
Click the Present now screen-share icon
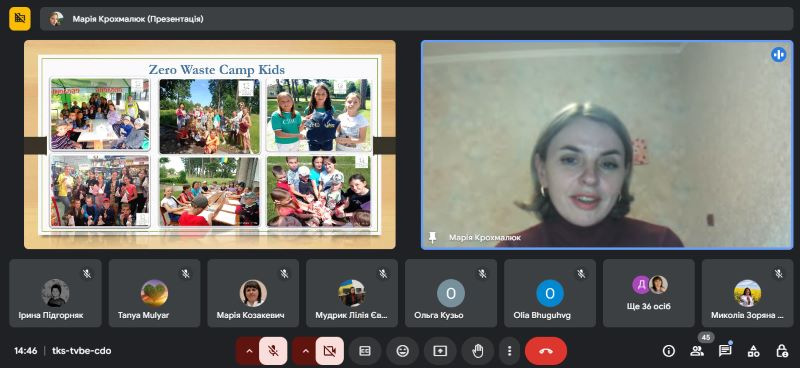(440, 351)
